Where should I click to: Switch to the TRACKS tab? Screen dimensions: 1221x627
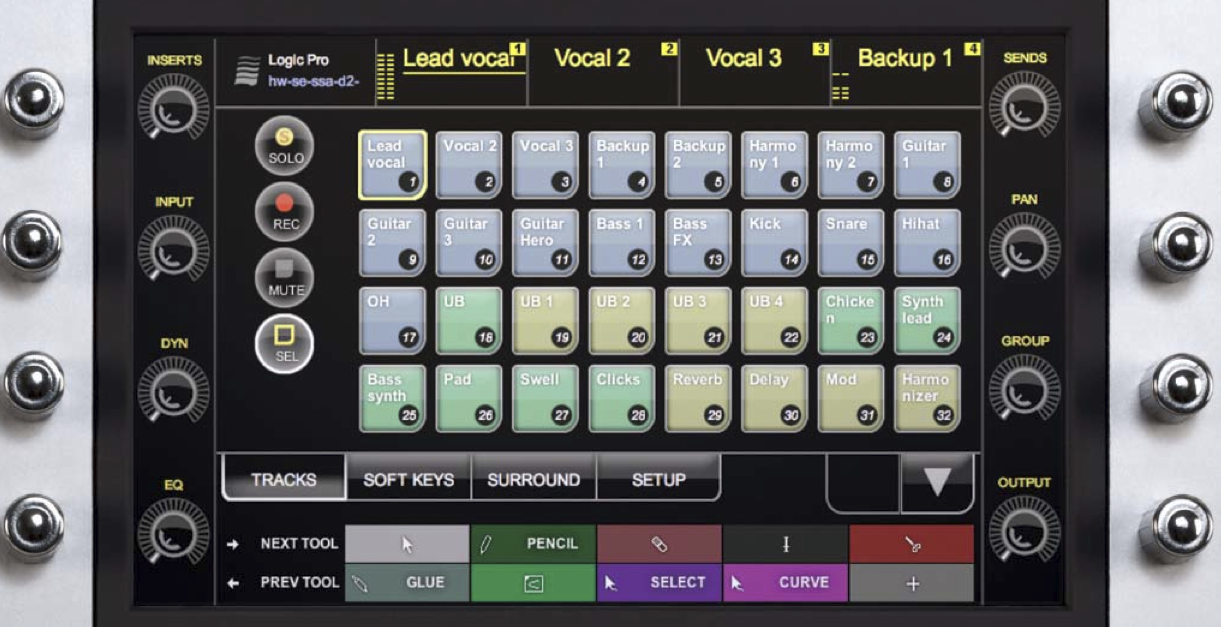pos(284,479)
